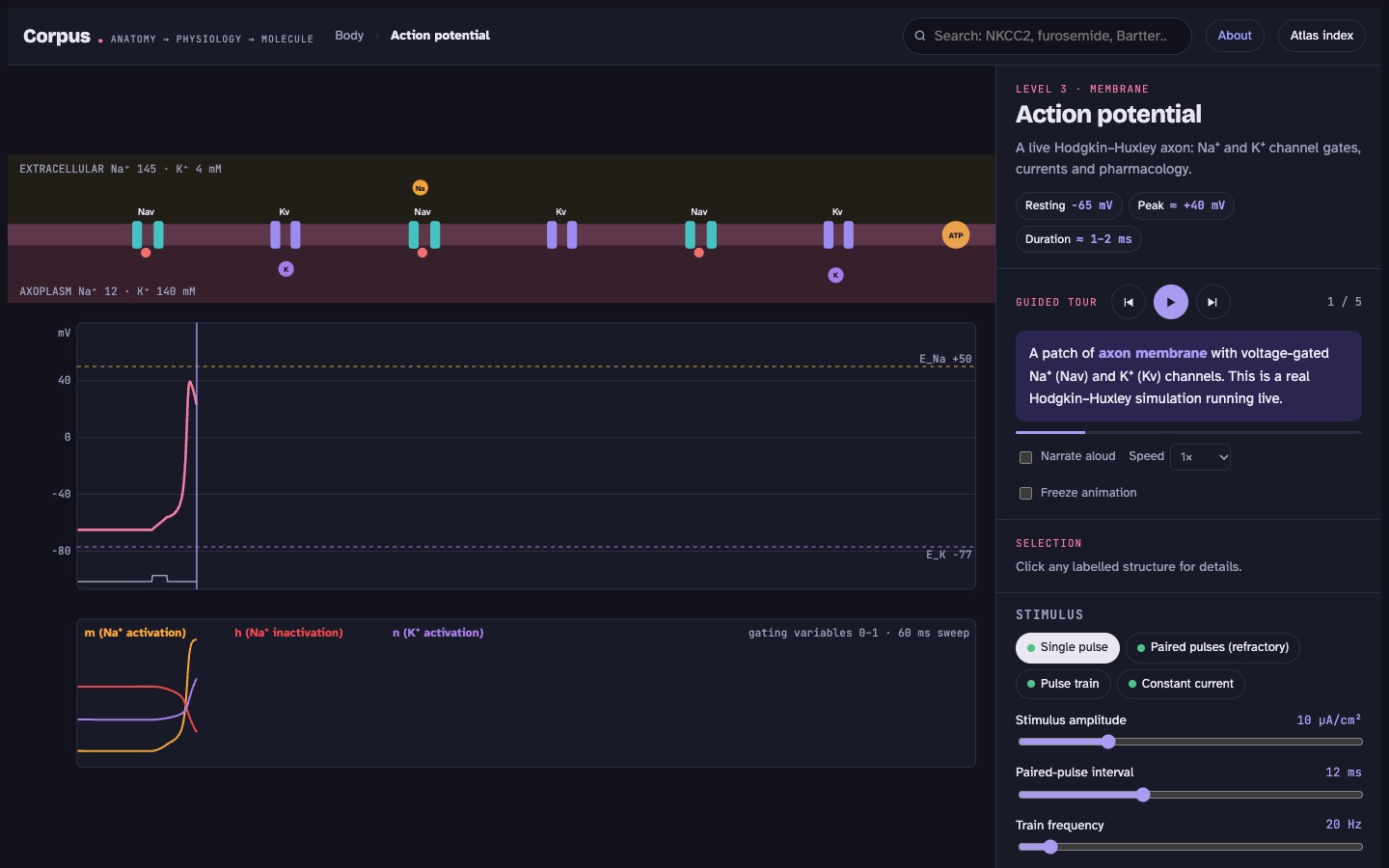This screenshot has height=868, width=1389.
Task: Click the rightmost Nav channel
Action: tap(701, 234)
